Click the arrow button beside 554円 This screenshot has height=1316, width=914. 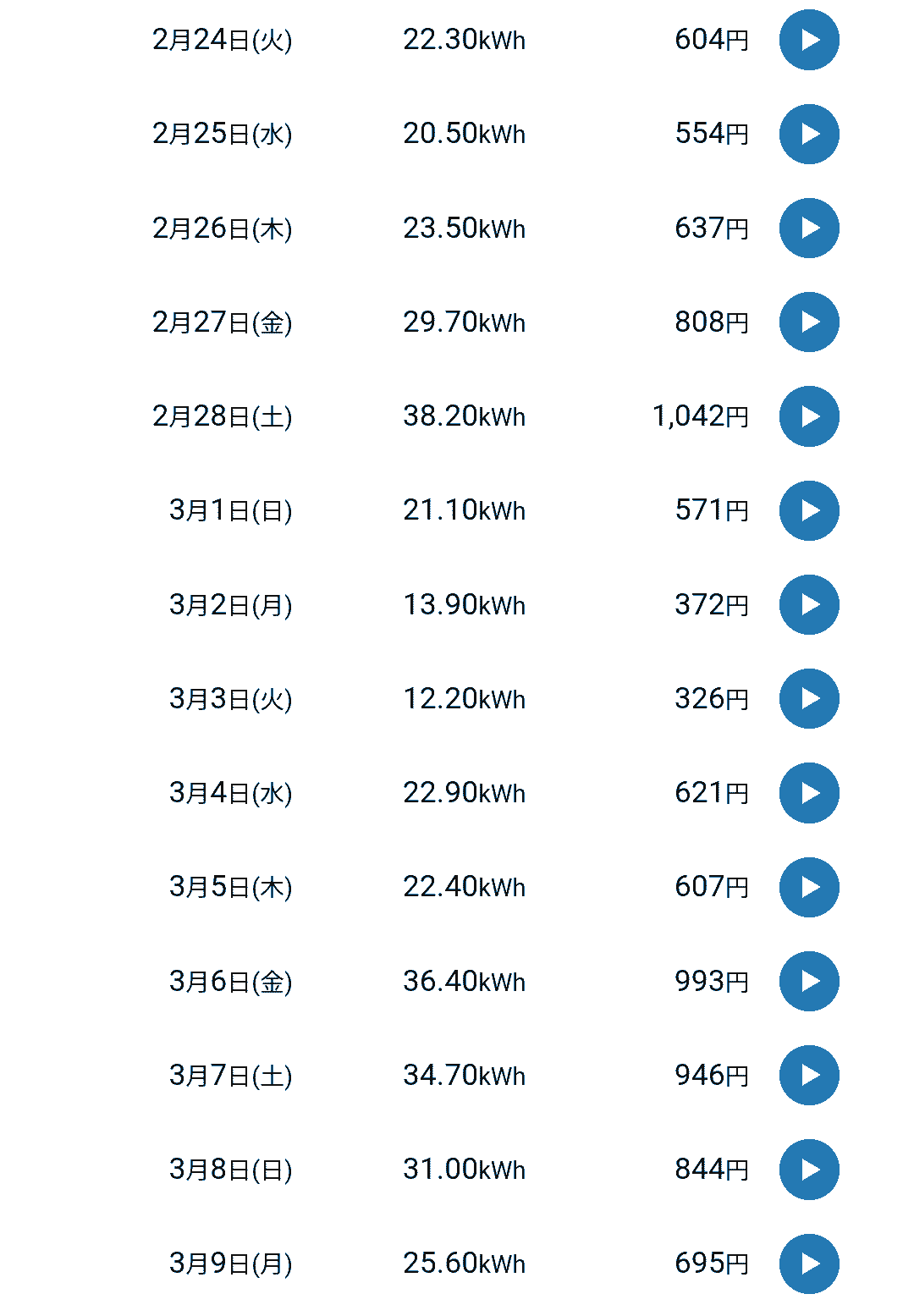coord(809,134)
